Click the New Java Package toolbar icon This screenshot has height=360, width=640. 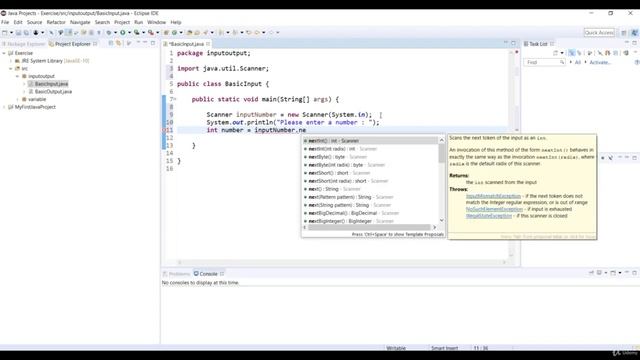[x=166, y=33]
